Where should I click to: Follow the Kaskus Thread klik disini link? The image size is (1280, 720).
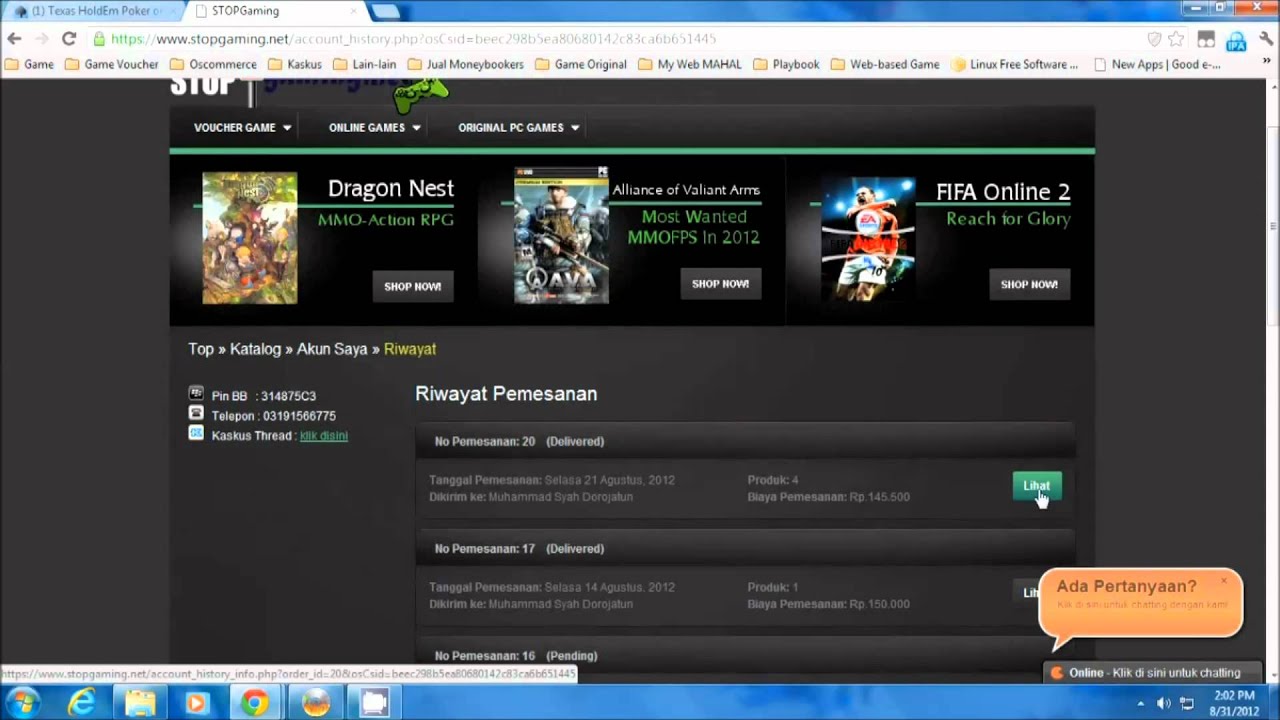click(324, 436)
